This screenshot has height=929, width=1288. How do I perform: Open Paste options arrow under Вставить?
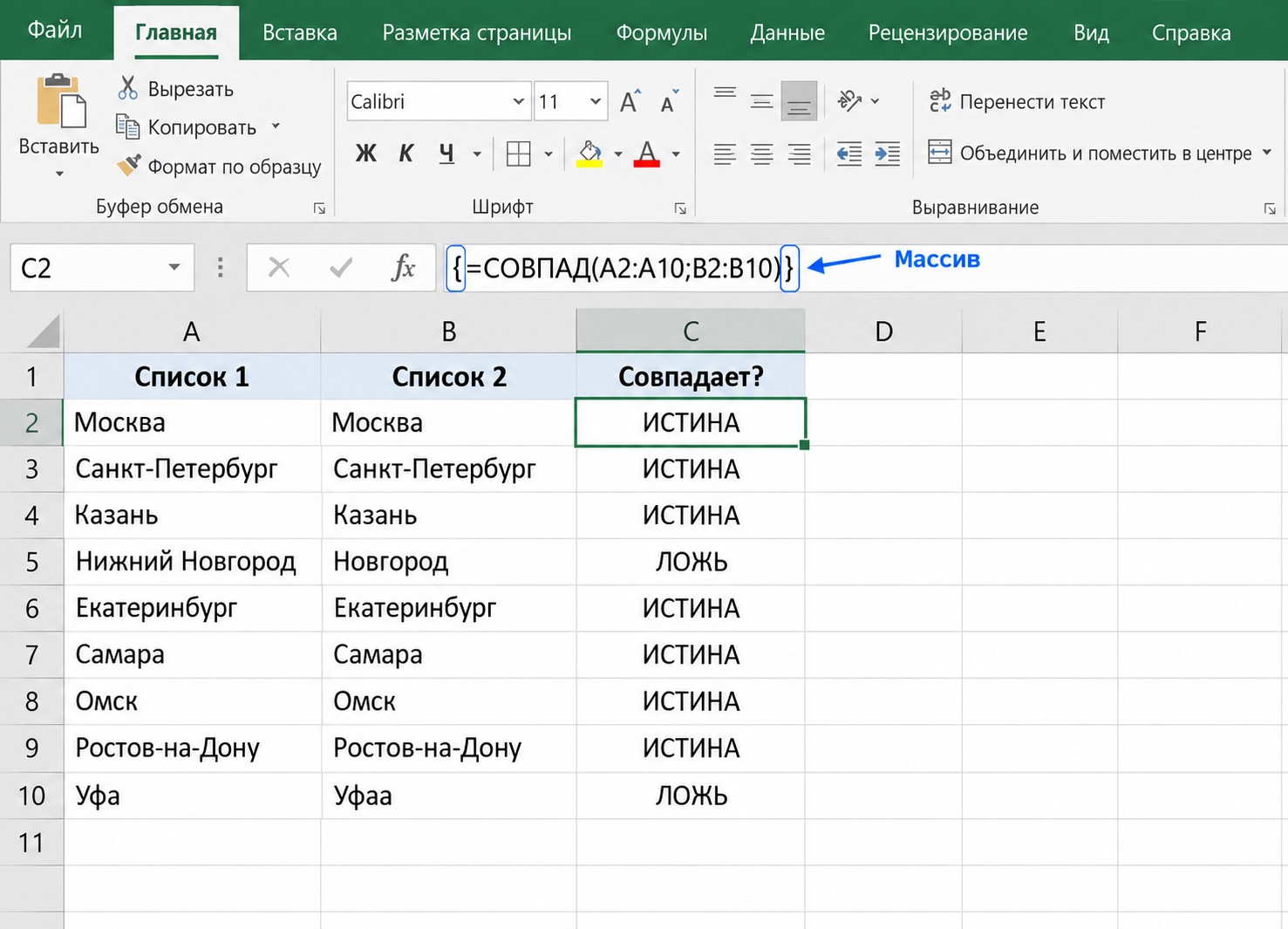pyautogui.click(x=59, y=174)
